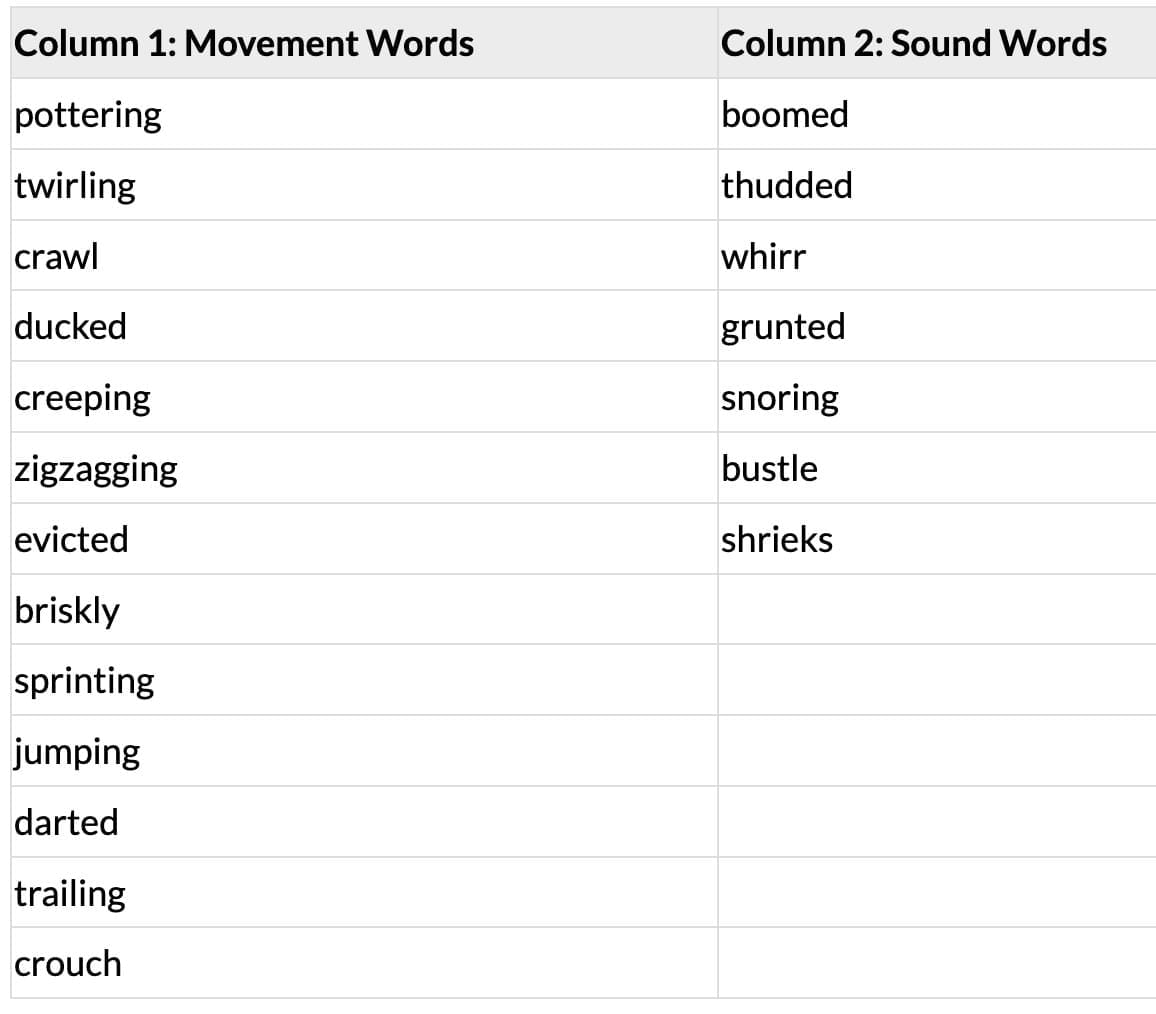Click the 'Column 1: Movement Words' header
1156x1014 pixels.
click(244, 44)
